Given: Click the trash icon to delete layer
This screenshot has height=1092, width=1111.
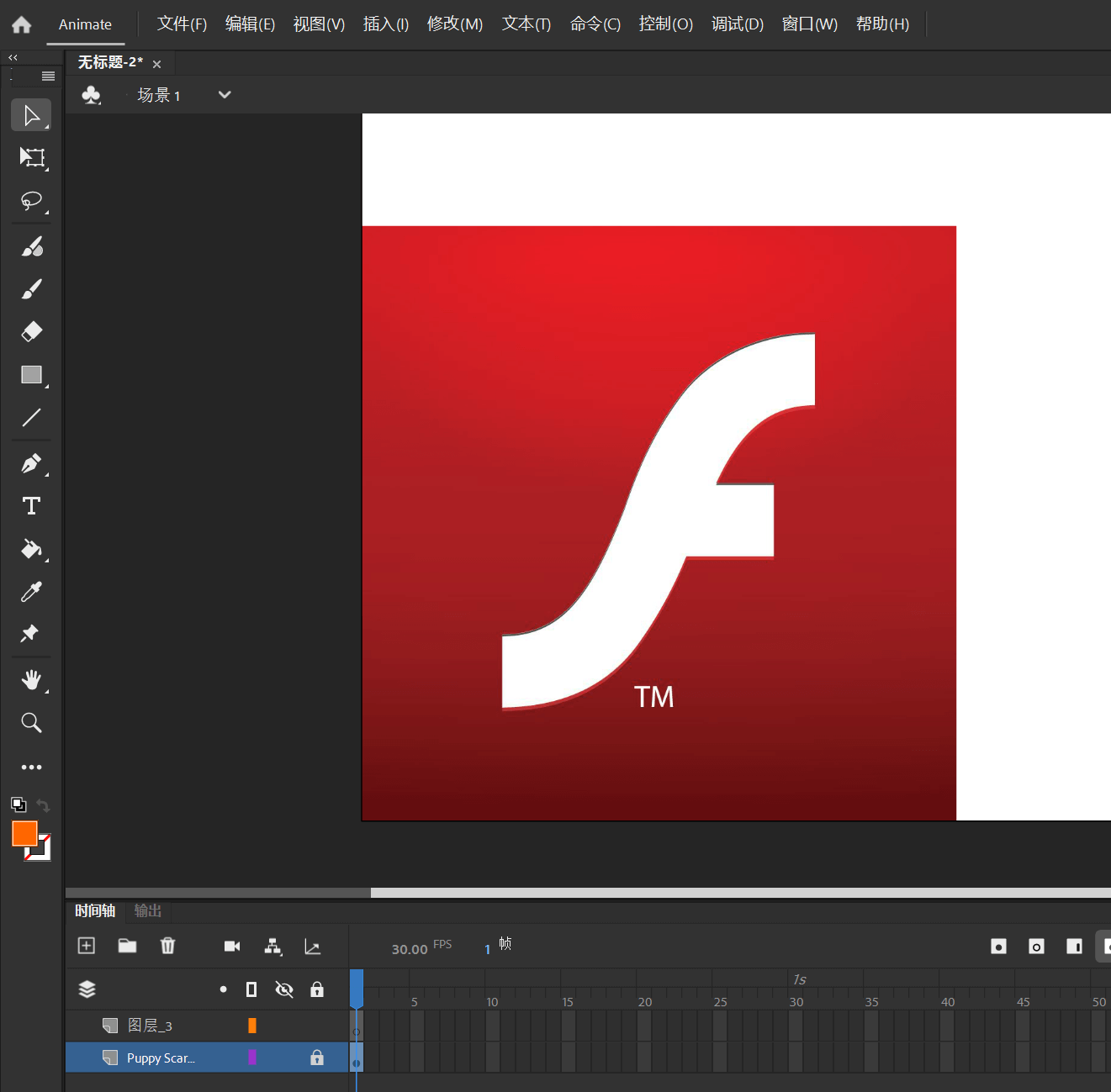Looking at the screenshot, I should [167, 946].
